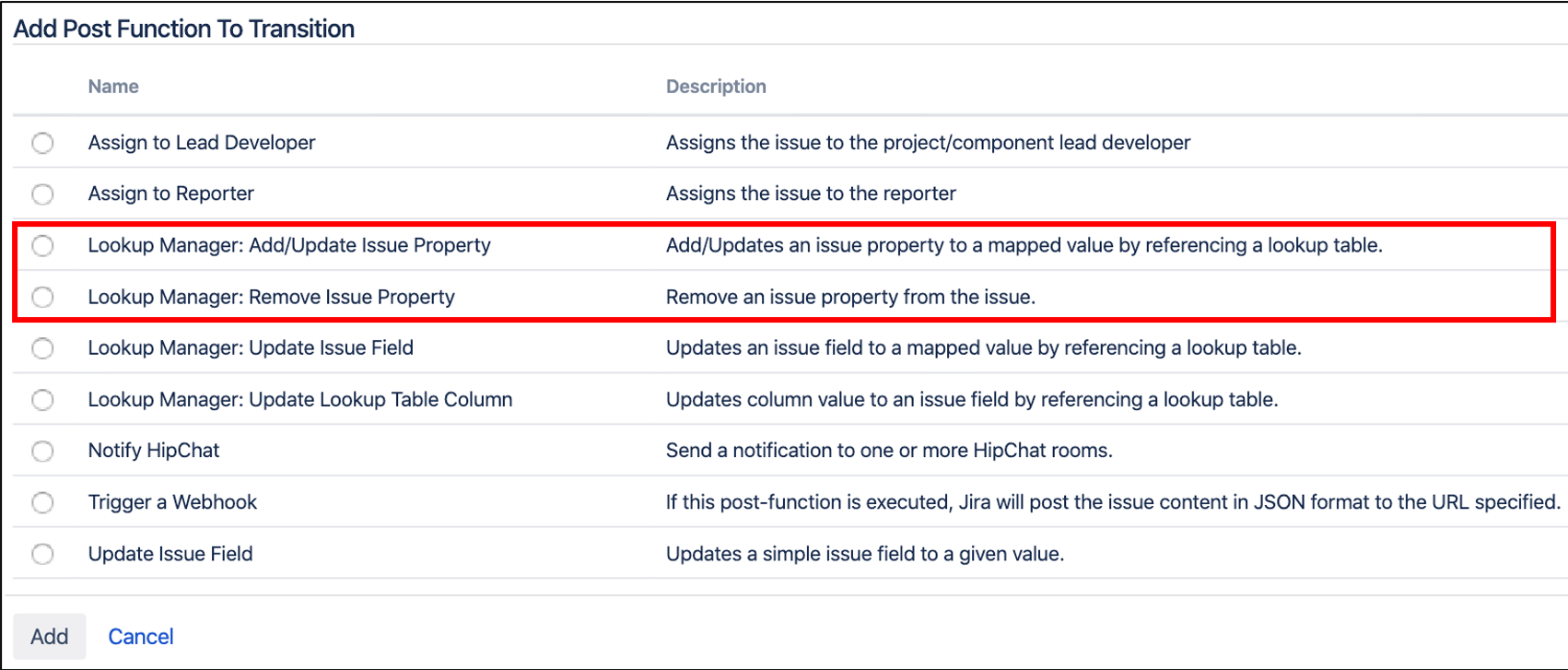
Task: Select the Update Issue Field radio button
Action: (42, 554)
